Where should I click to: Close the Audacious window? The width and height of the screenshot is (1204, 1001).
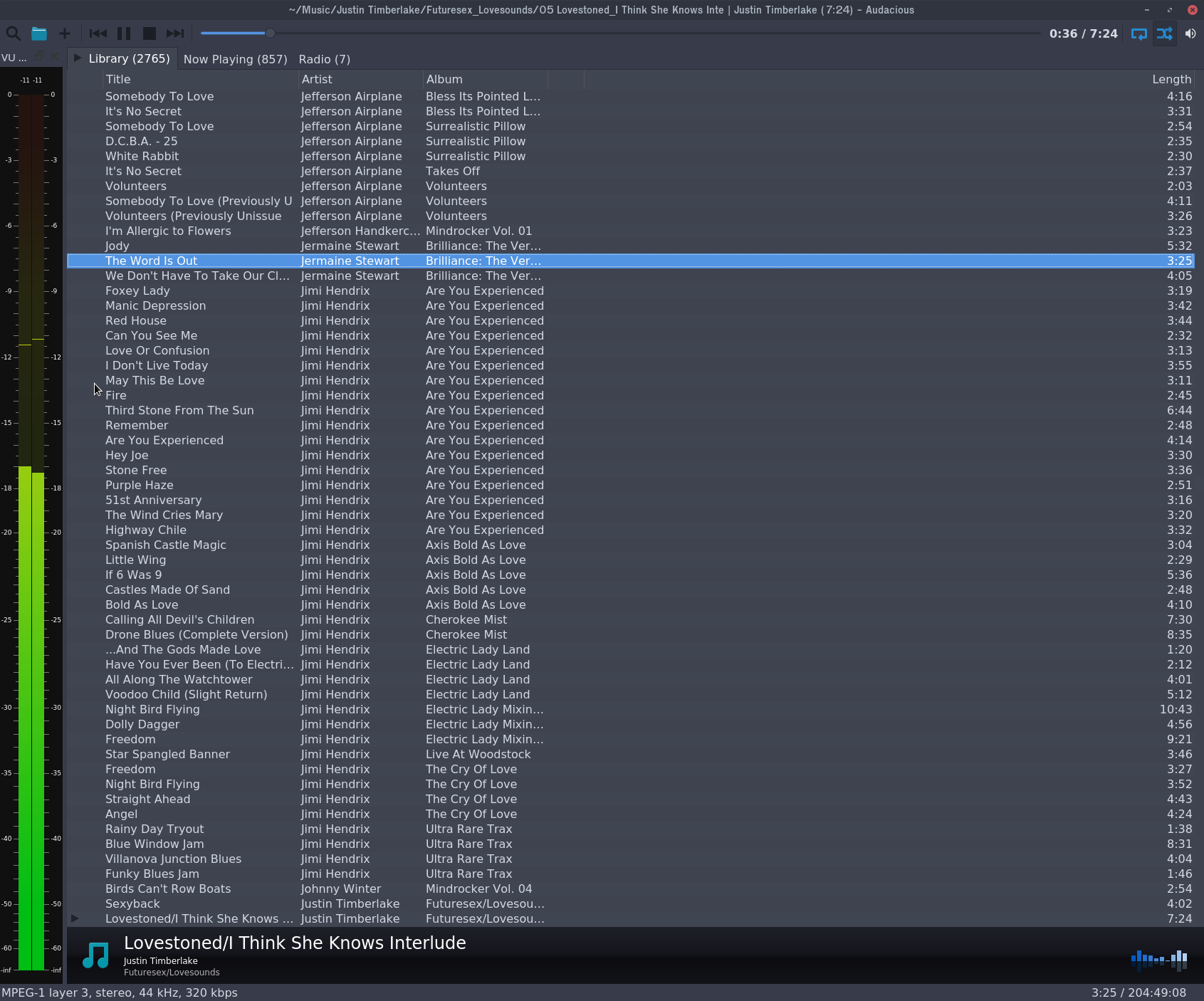(x=1193, y=9)
